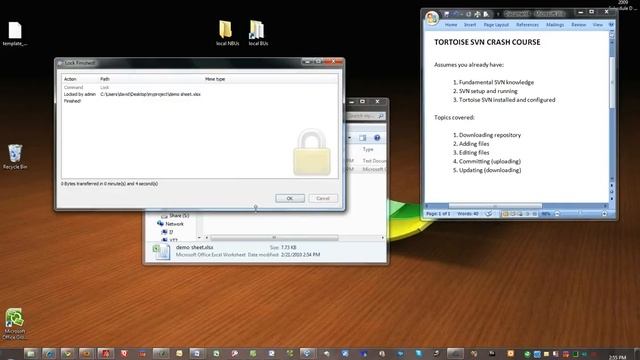
Task: Select the Microsoft Office Groove desktop shortcut
Action: point(15,324)
